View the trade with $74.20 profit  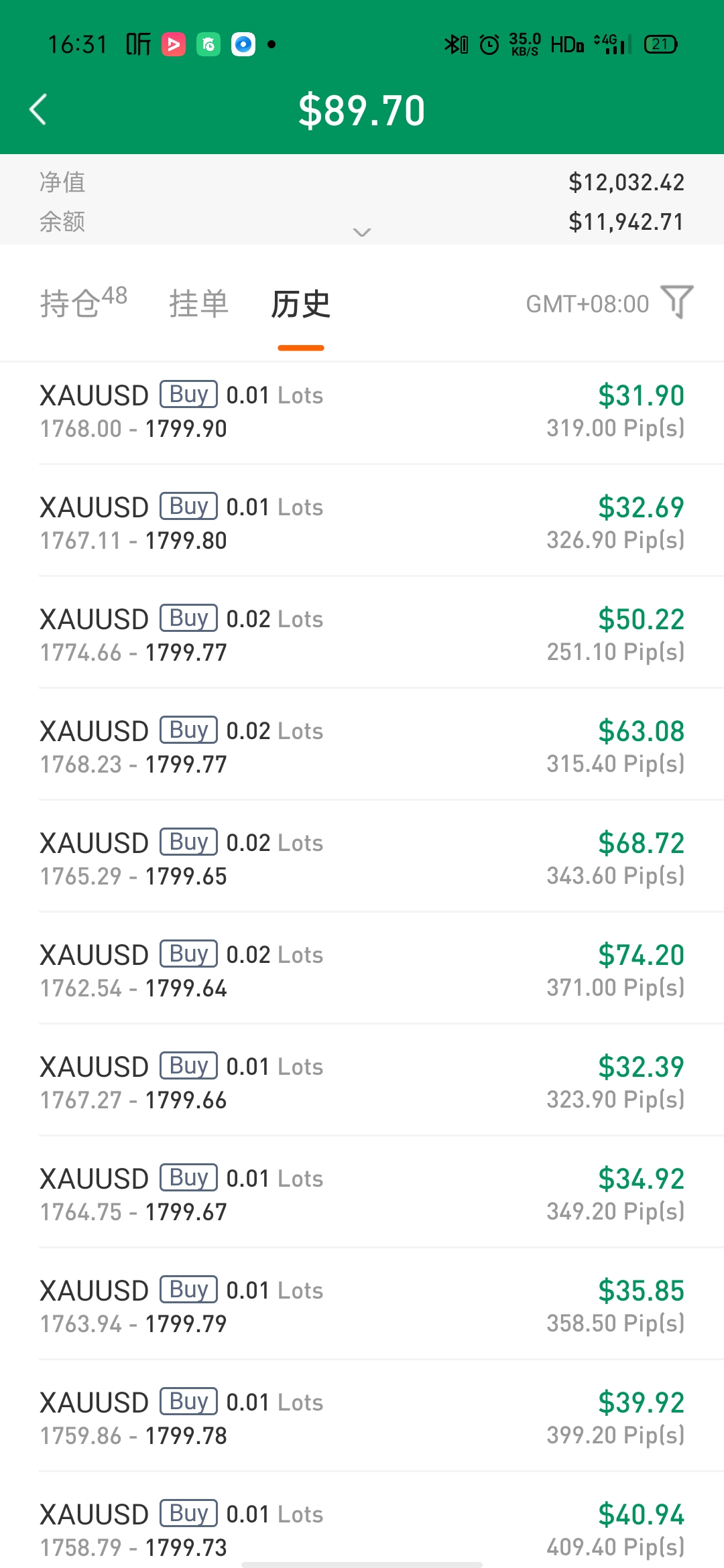[x=362, y=970]
